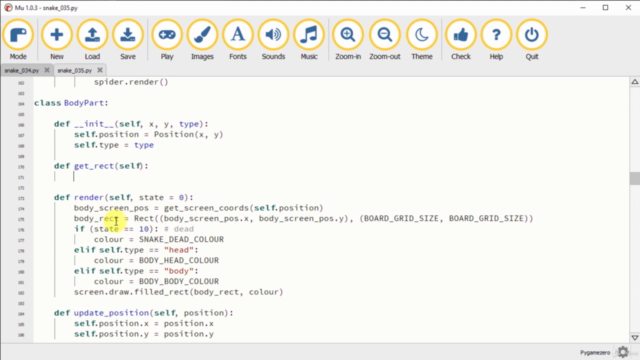Open the Mode selector button
This screenshot has width=640, height=360.
(x=18, y=40)
